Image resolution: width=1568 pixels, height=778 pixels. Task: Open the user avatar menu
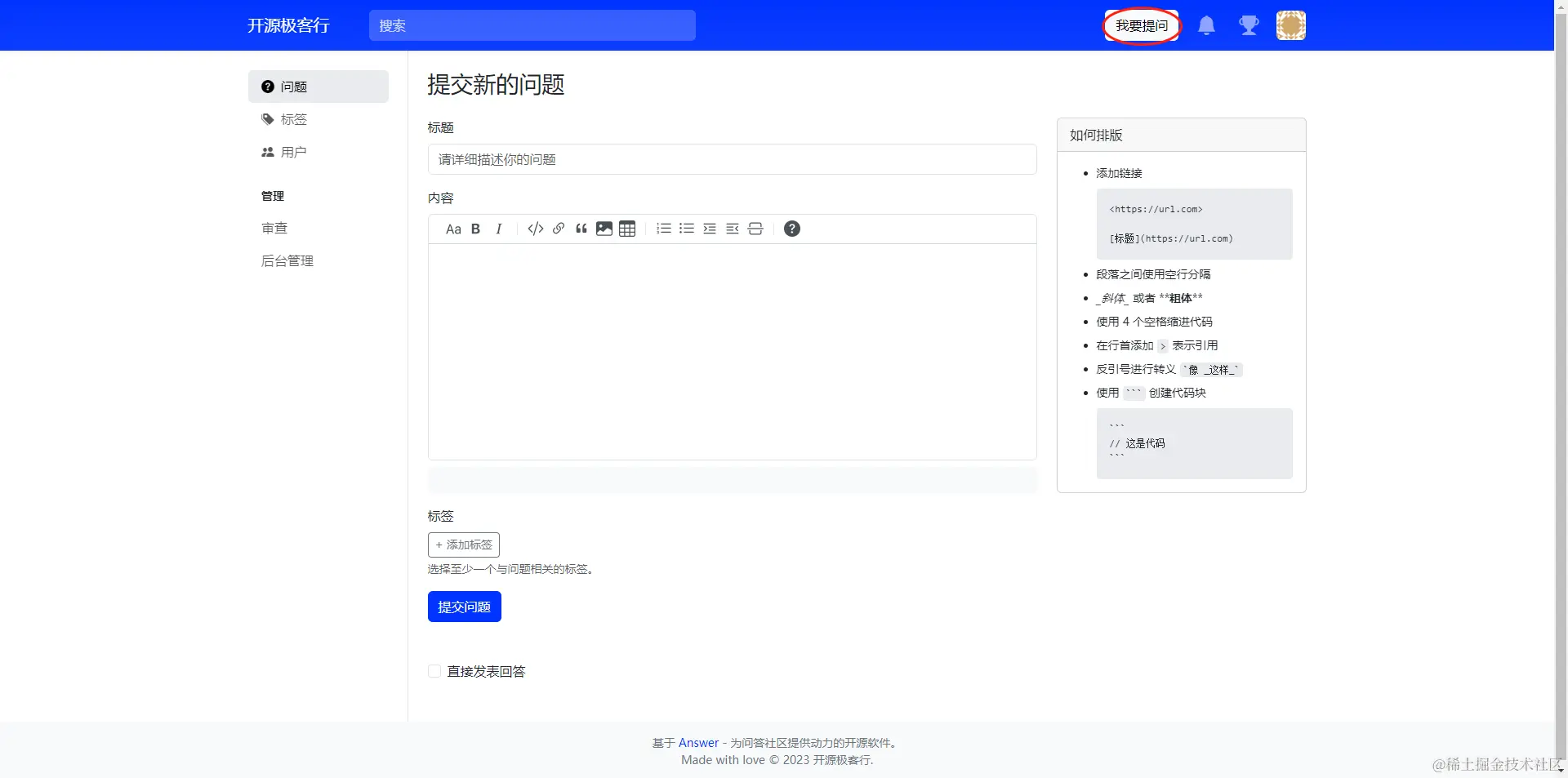click(x=1291, y=25)
